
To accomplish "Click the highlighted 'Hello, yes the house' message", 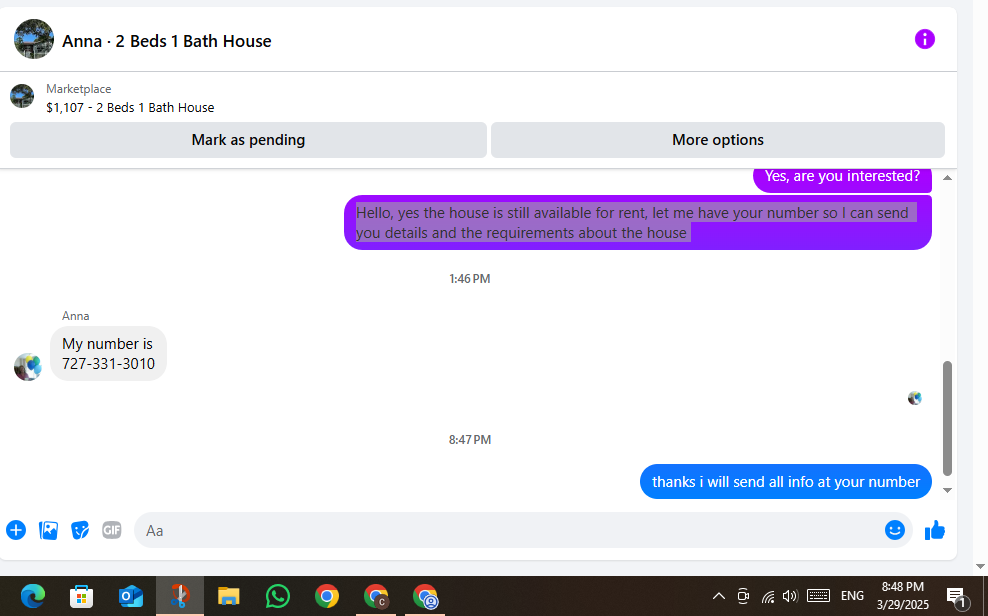I will click(638, 222).
